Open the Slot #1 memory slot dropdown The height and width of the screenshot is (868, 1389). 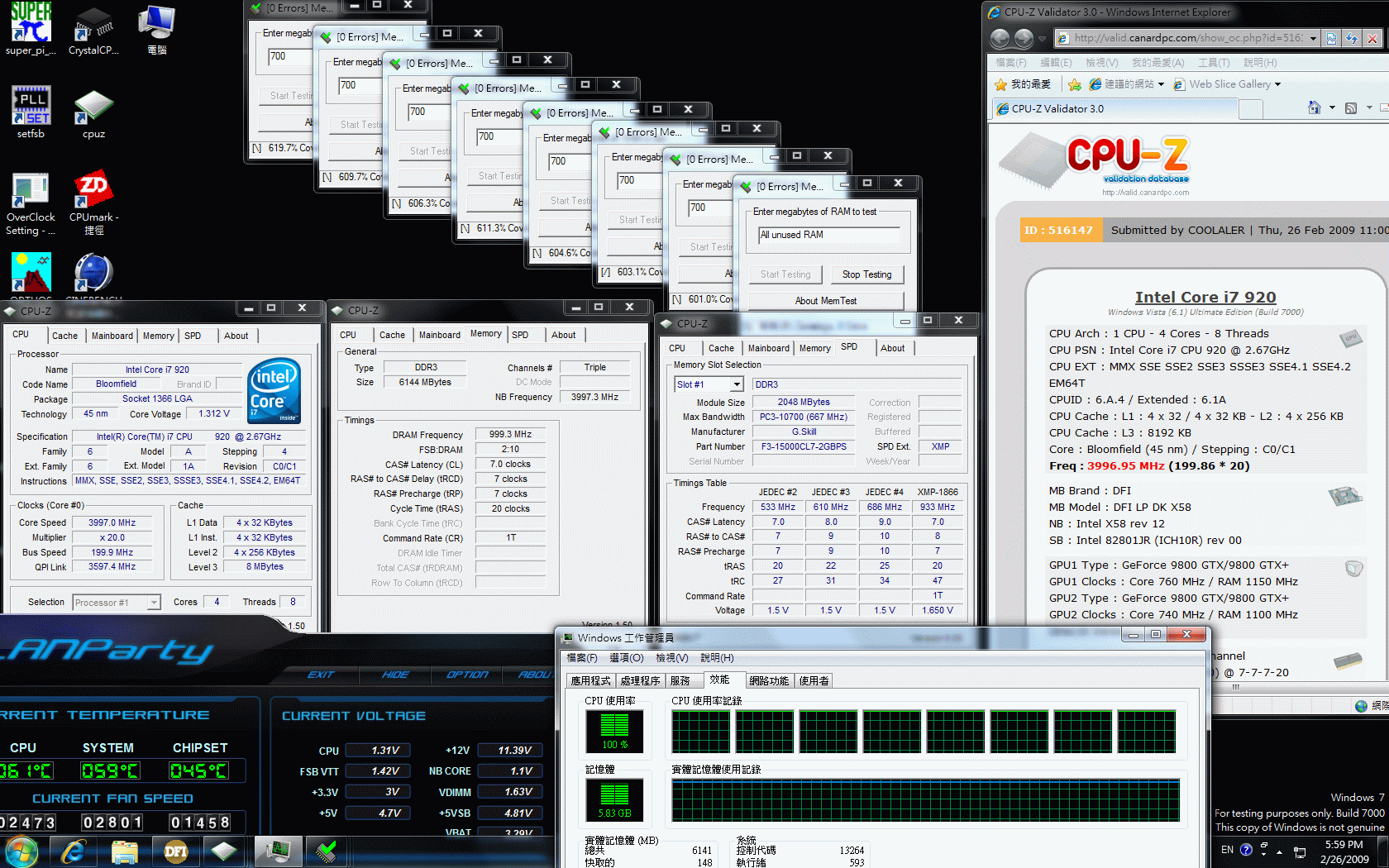point(736,384)
